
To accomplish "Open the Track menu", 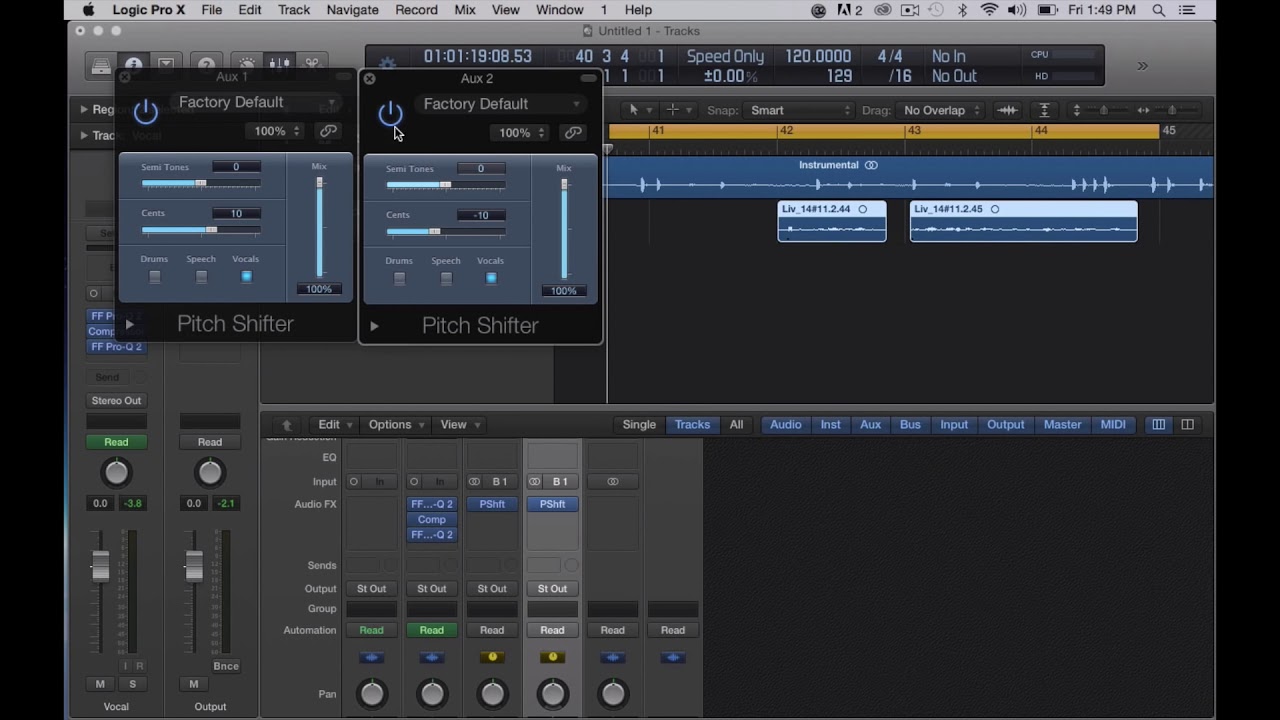I will (x=294, y=10).
